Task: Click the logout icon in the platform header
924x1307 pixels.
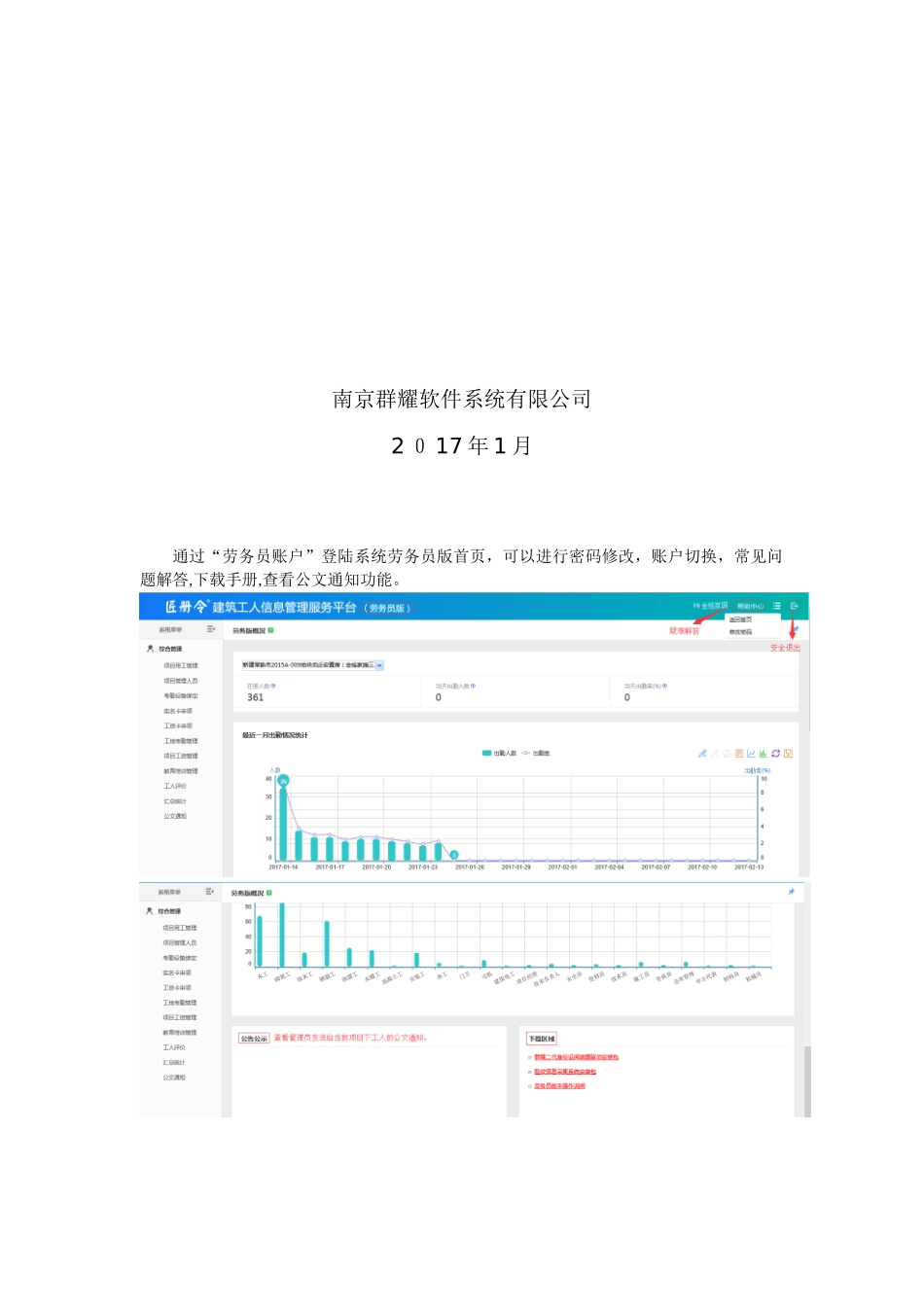Action: click(x=794, y=606)
